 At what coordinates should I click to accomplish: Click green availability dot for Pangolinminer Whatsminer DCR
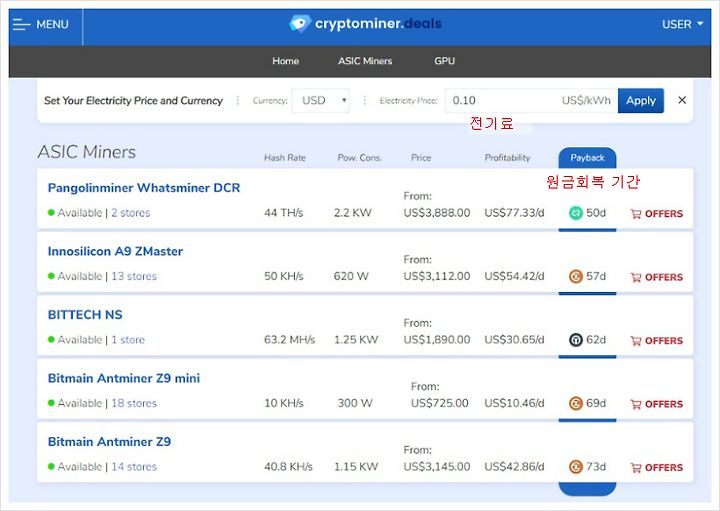pos(51,213)
